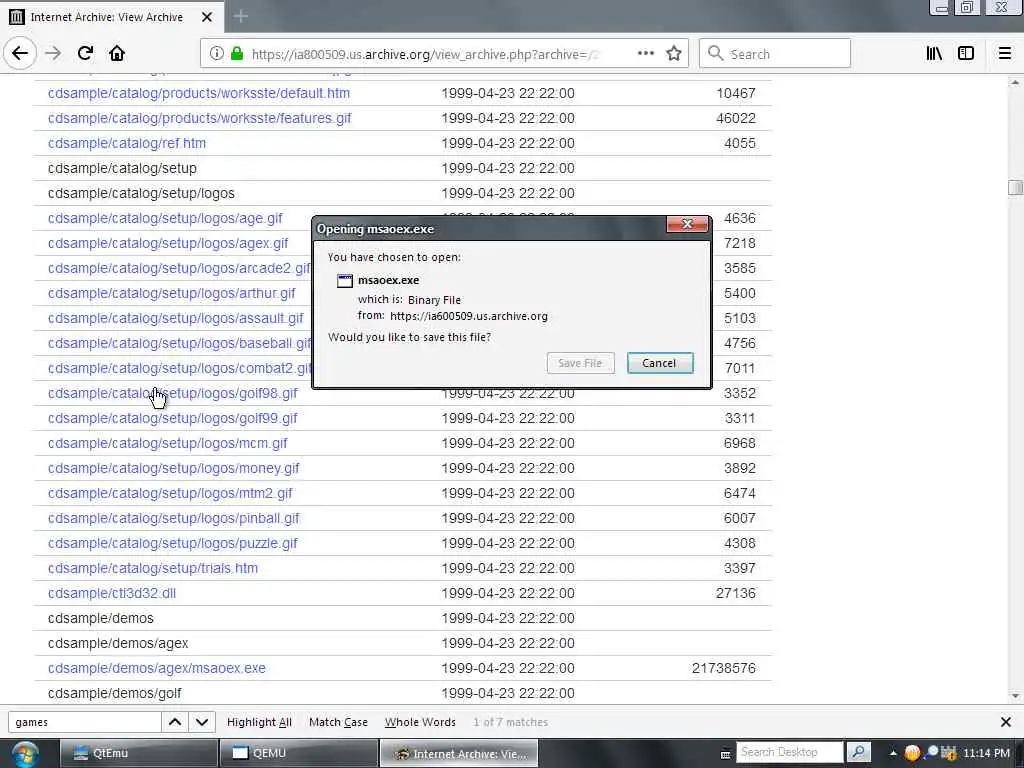This screenshot has width=1024, height=768.
Task: Close the Opening msaoex.exe dialog
Action: (687, 224)
